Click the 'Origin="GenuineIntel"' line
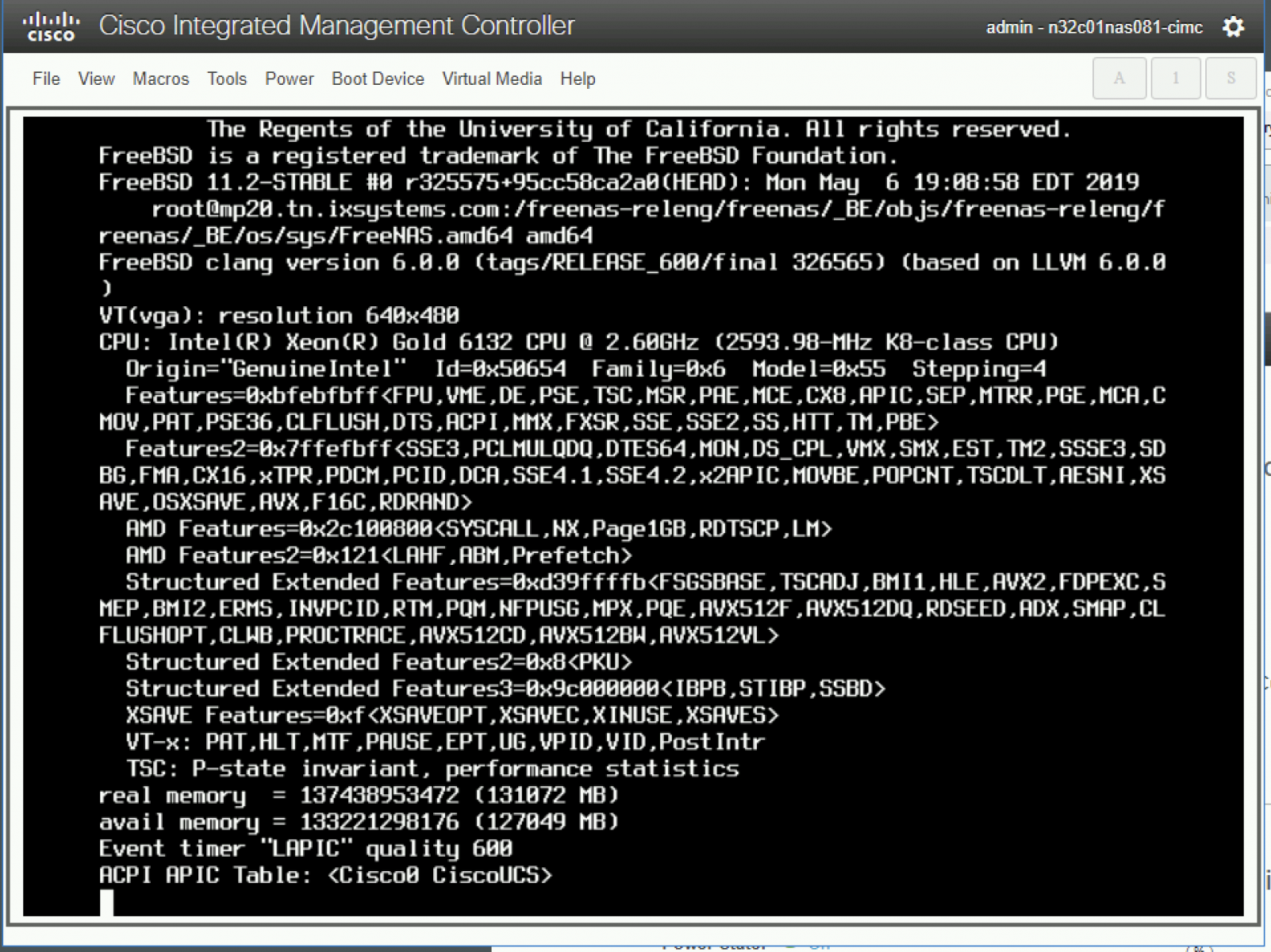1271x952 pixels. click(586, 369)
